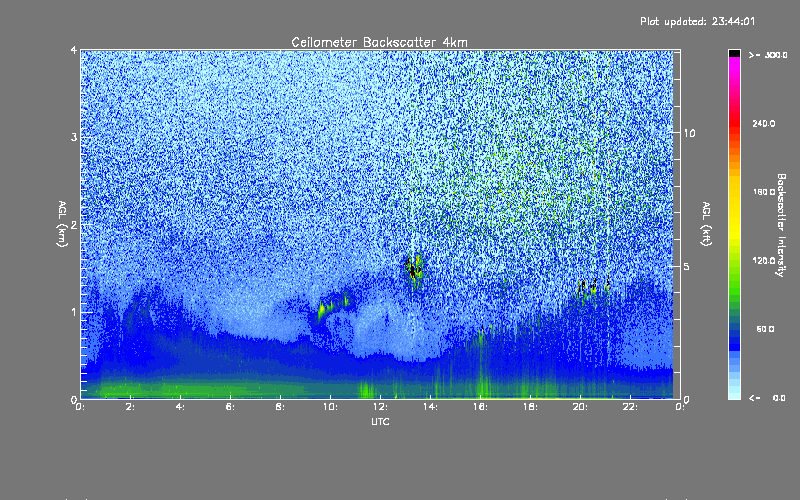Click the black top of the colorbar
Image resolution: width=800 pixels, height=500 pixels.
[x=734, y=53]
